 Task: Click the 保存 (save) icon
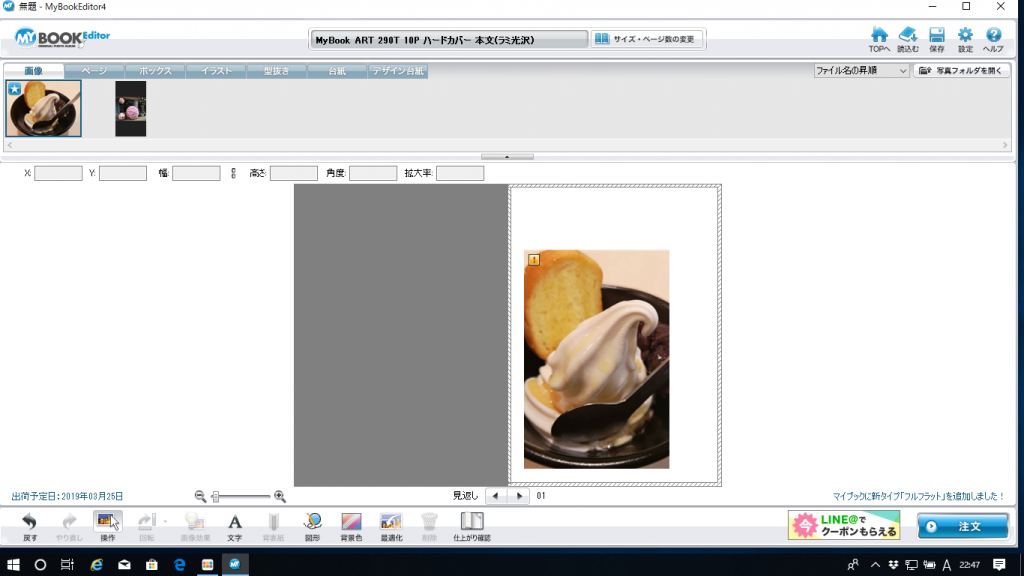(x=935, y=33)
